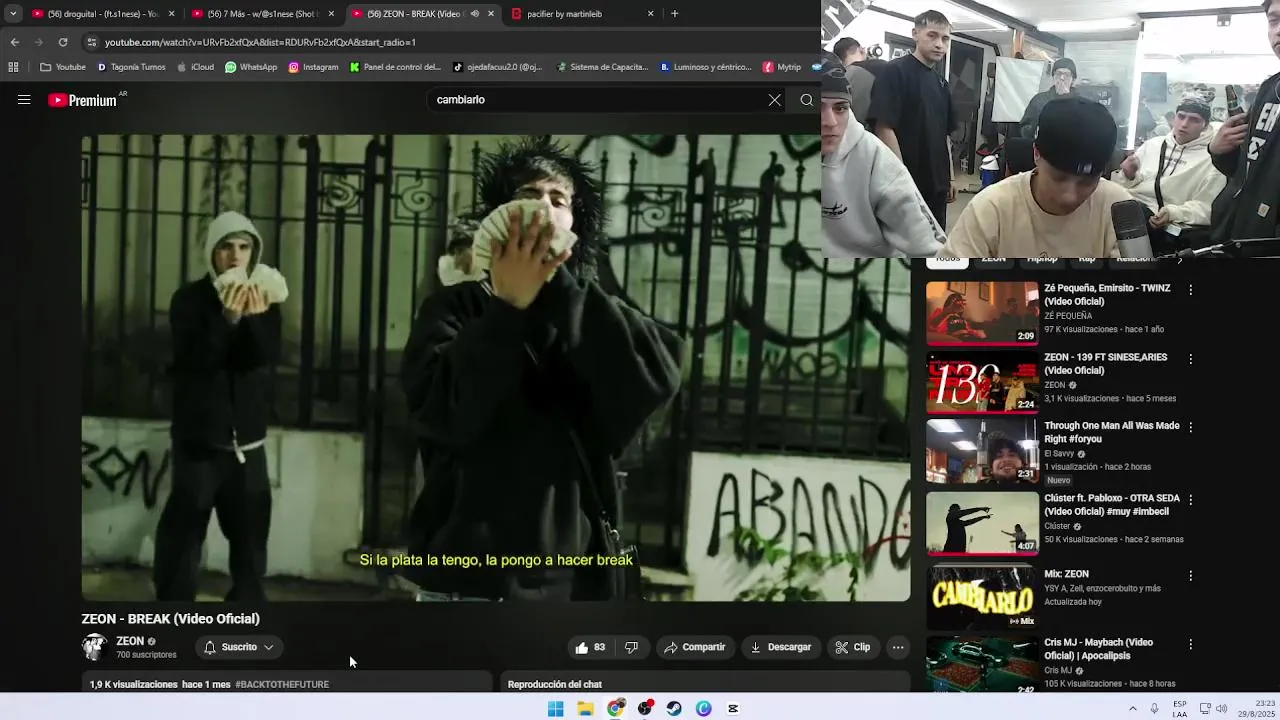Reload the page
This screenshot has height=720, width=1280.
[x=63, y=42]
